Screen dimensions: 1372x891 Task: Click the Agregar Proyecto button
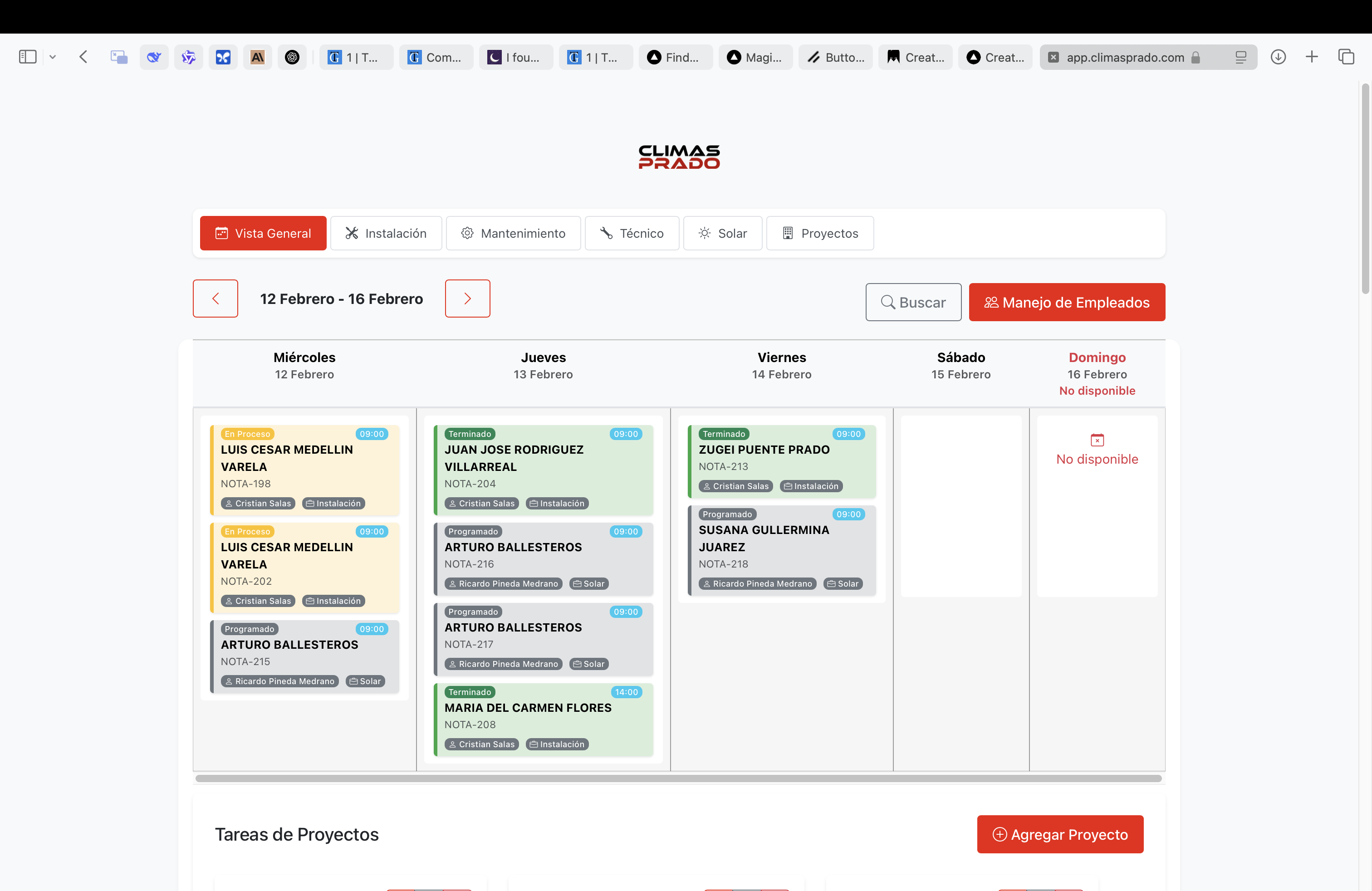(x=1059, y=834)
